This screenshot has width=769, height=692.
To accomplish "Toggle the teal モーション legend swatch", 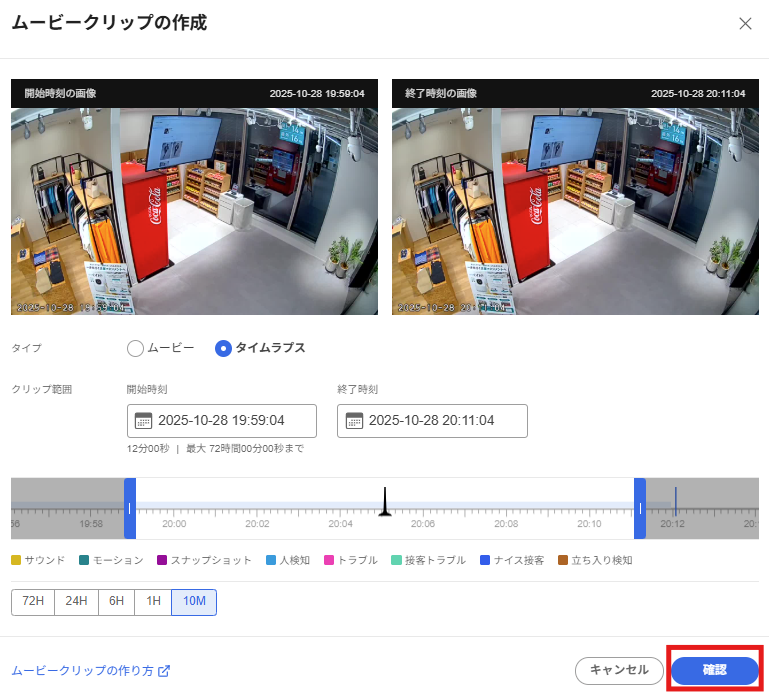I will (84, 560).
